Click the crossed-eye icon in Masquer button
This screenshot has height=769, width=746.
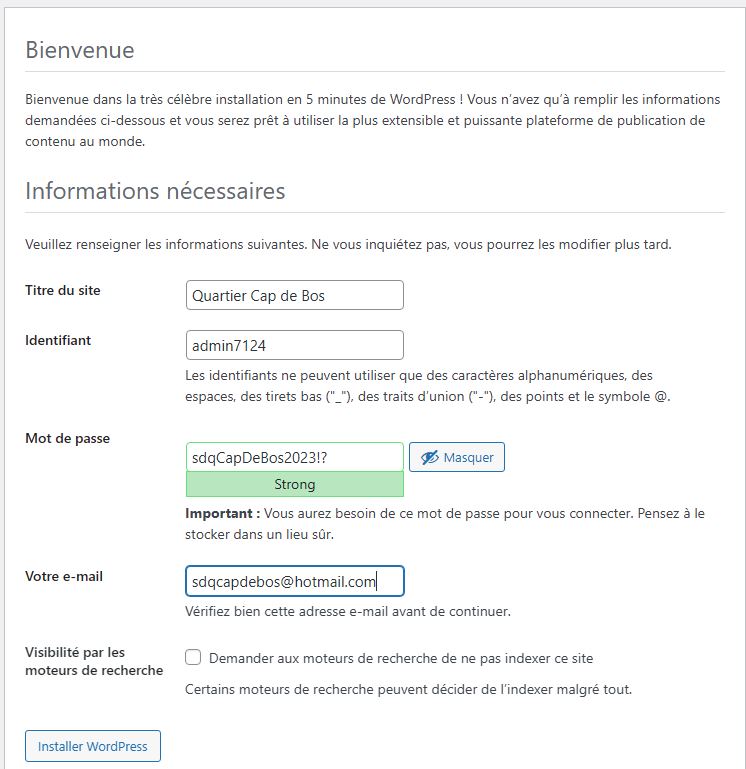429,457
